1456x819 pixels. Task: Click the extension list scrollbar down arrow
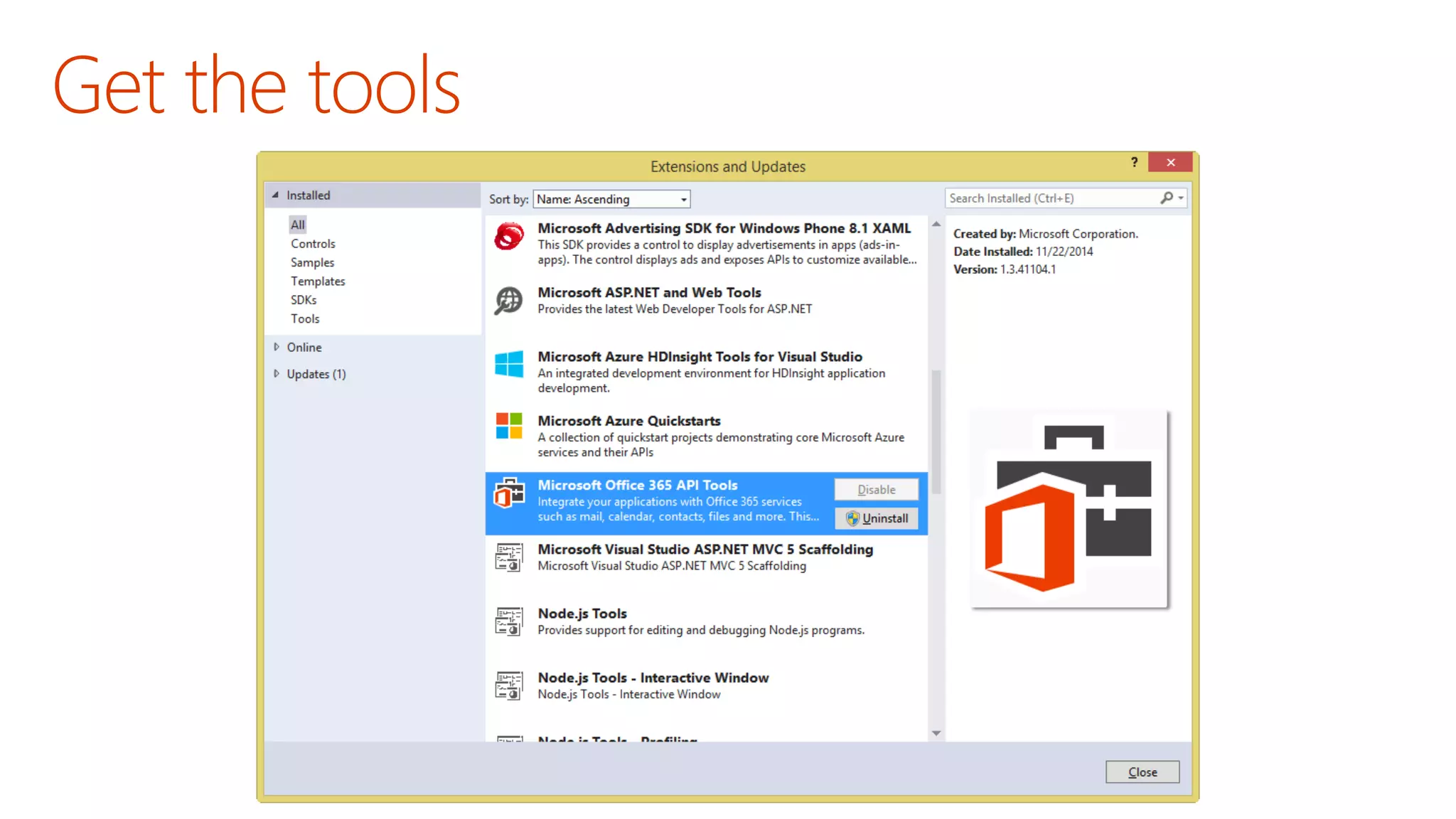pyautogui.click(x=936, y=733)
